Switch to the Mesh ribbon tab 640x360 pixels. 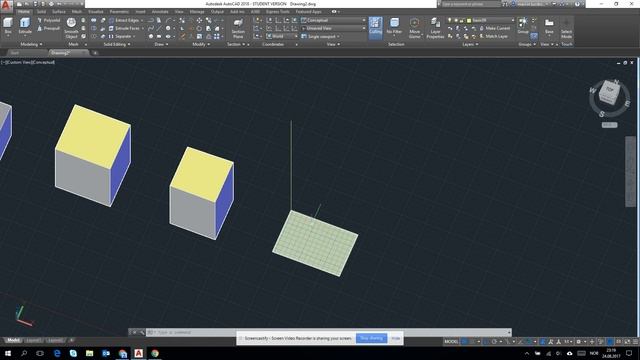(x=77, y=12)
